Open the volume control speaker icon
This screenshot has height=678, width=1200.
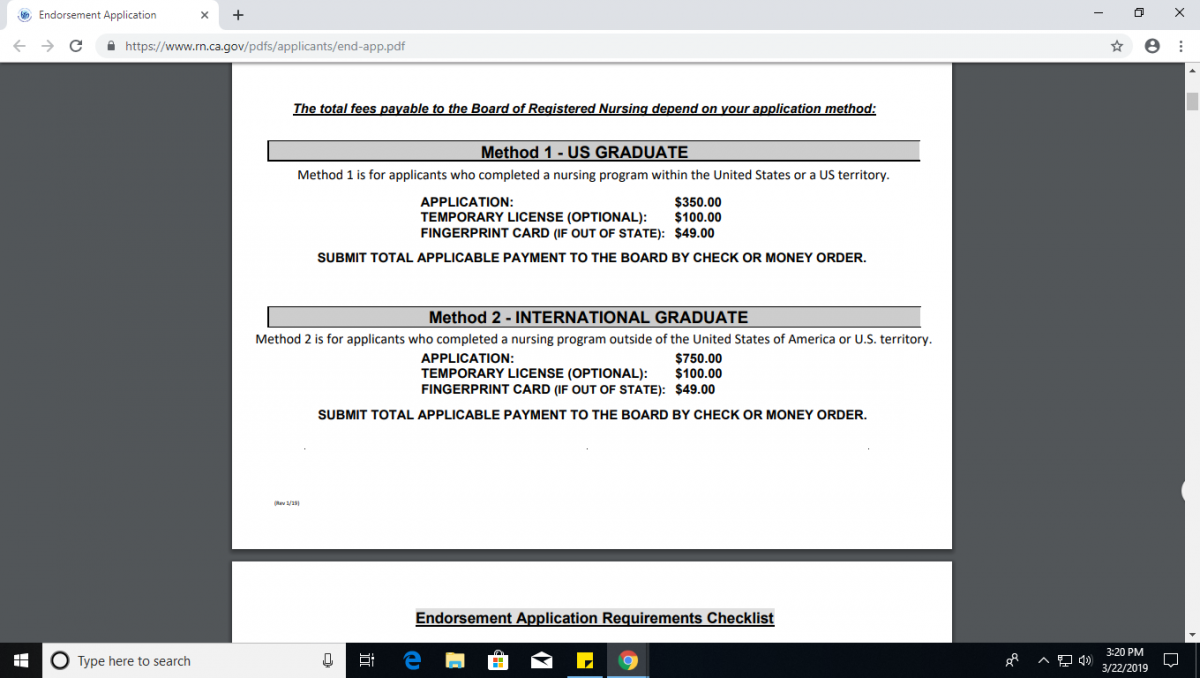coord(1085,660)
